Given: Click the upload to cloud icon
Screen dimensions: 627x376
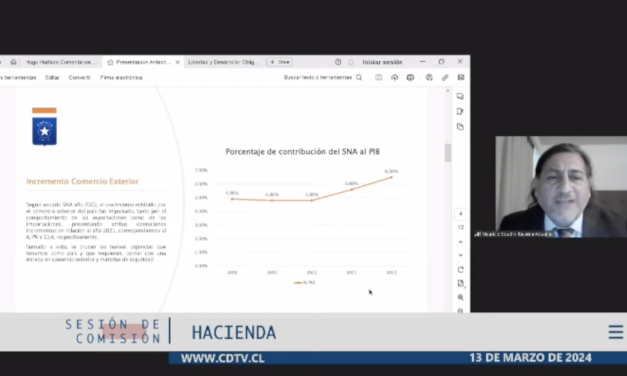Looking at the screenshot, I should 394,78.
